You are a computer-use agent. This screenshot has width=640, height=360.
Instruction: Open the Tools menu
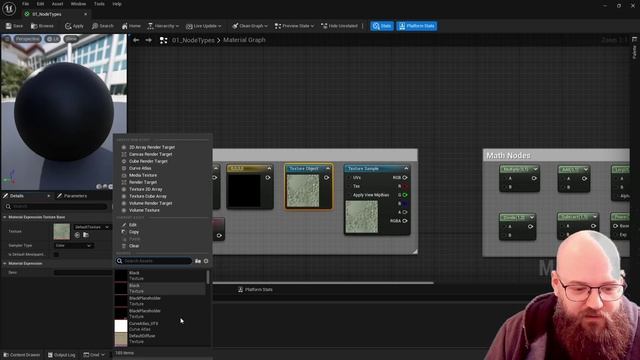tap(99, 4)
